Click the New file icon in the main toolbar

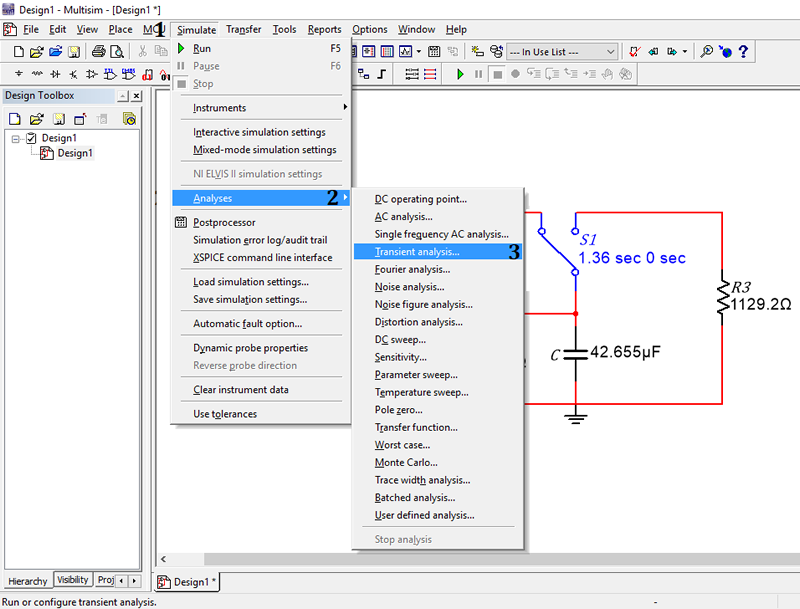coord(18,52)
